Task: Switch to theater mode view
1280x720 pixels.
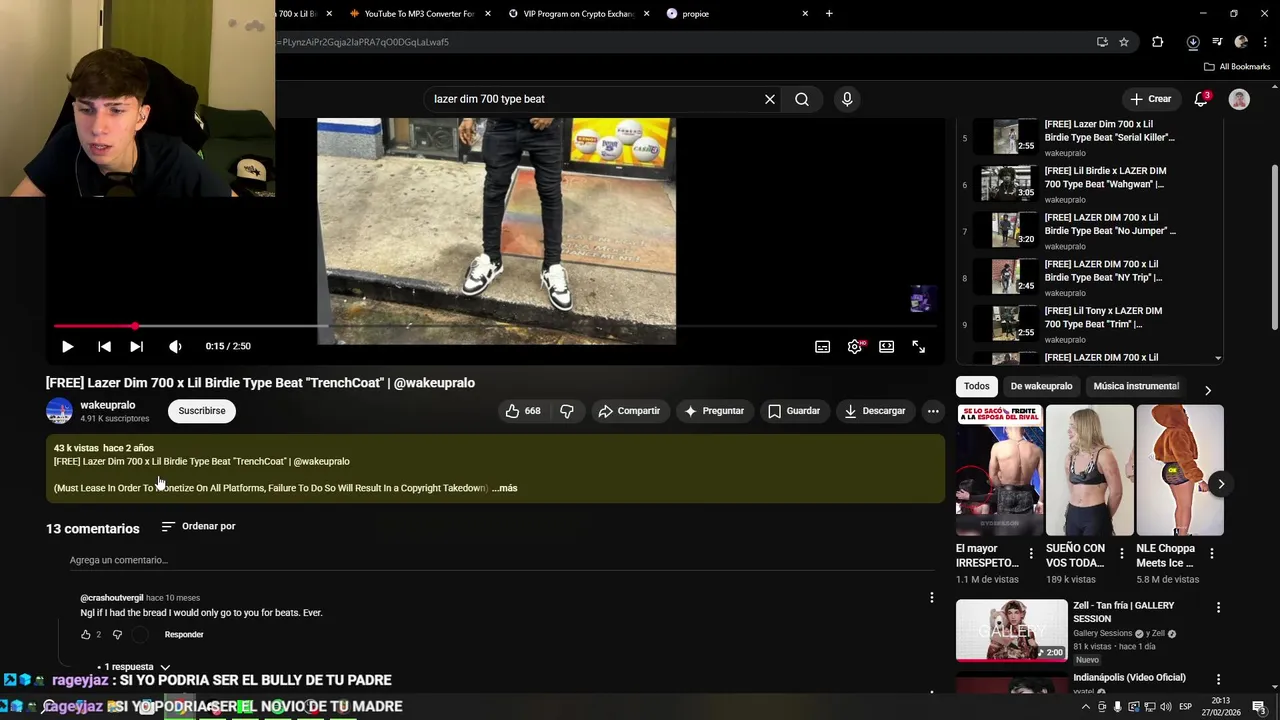Action: [886, 346]
